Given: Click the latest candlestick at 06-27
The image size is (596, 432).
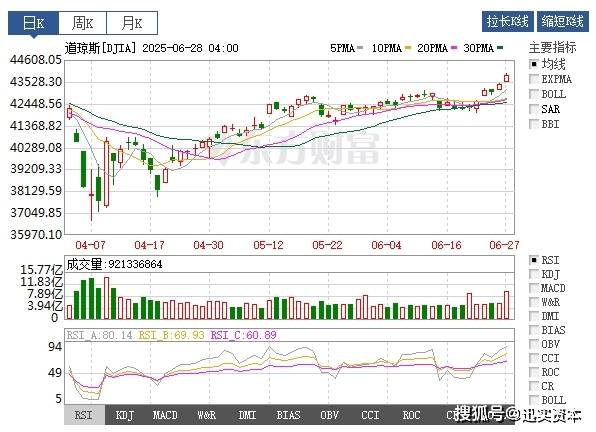Looking at the screenshot, I should click(507, 78).
